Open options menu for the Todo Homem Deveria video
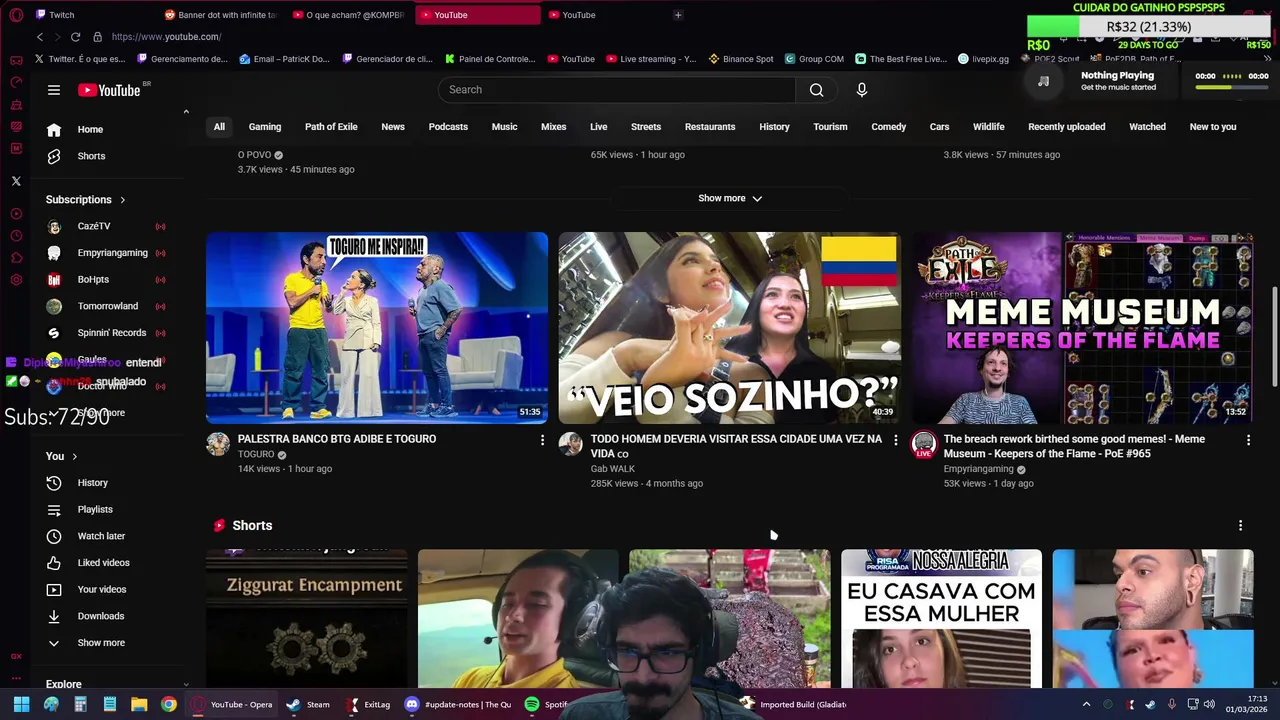The width and height of the screenshot is (1280, 720). click(895, 440)
